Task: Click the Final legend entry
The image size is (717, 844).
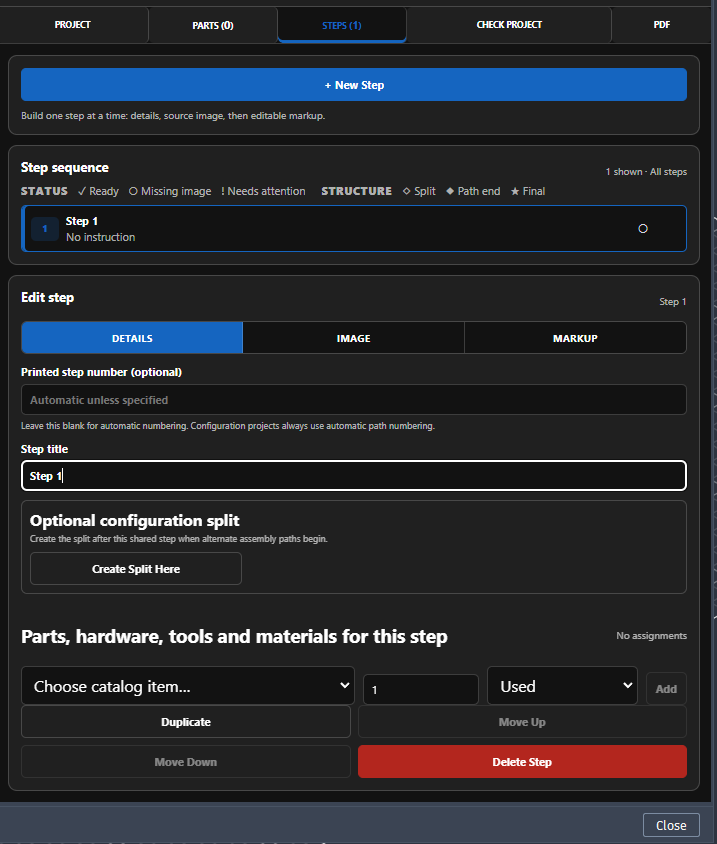Action: 528,191
